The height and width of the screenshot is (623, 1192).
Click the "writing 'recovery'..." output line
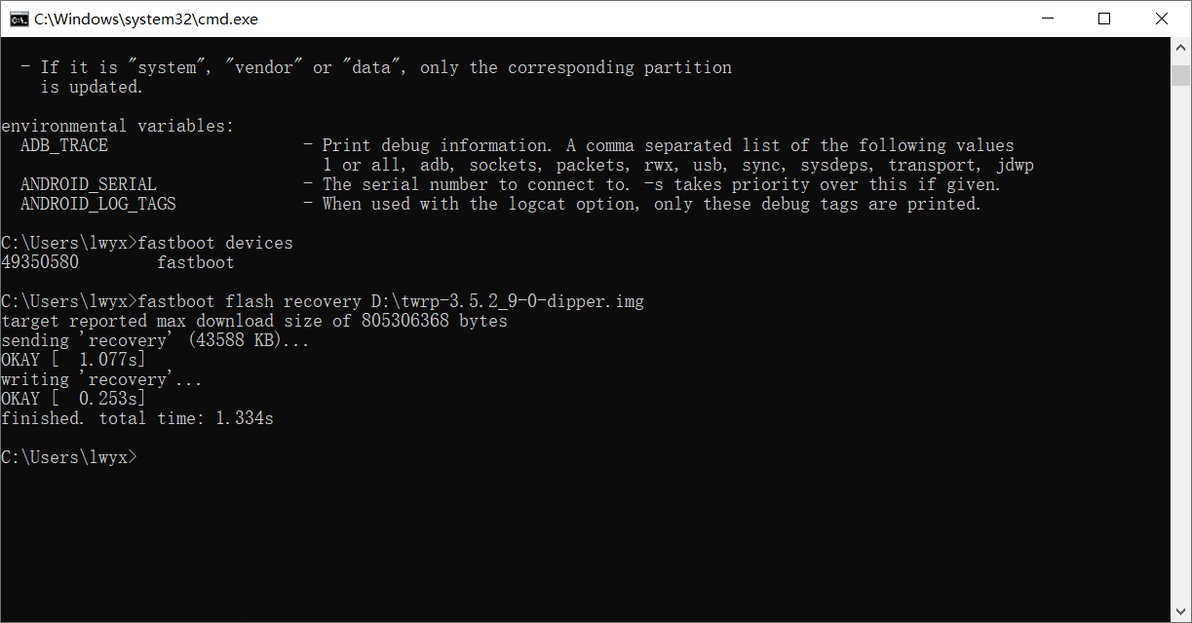101,379
